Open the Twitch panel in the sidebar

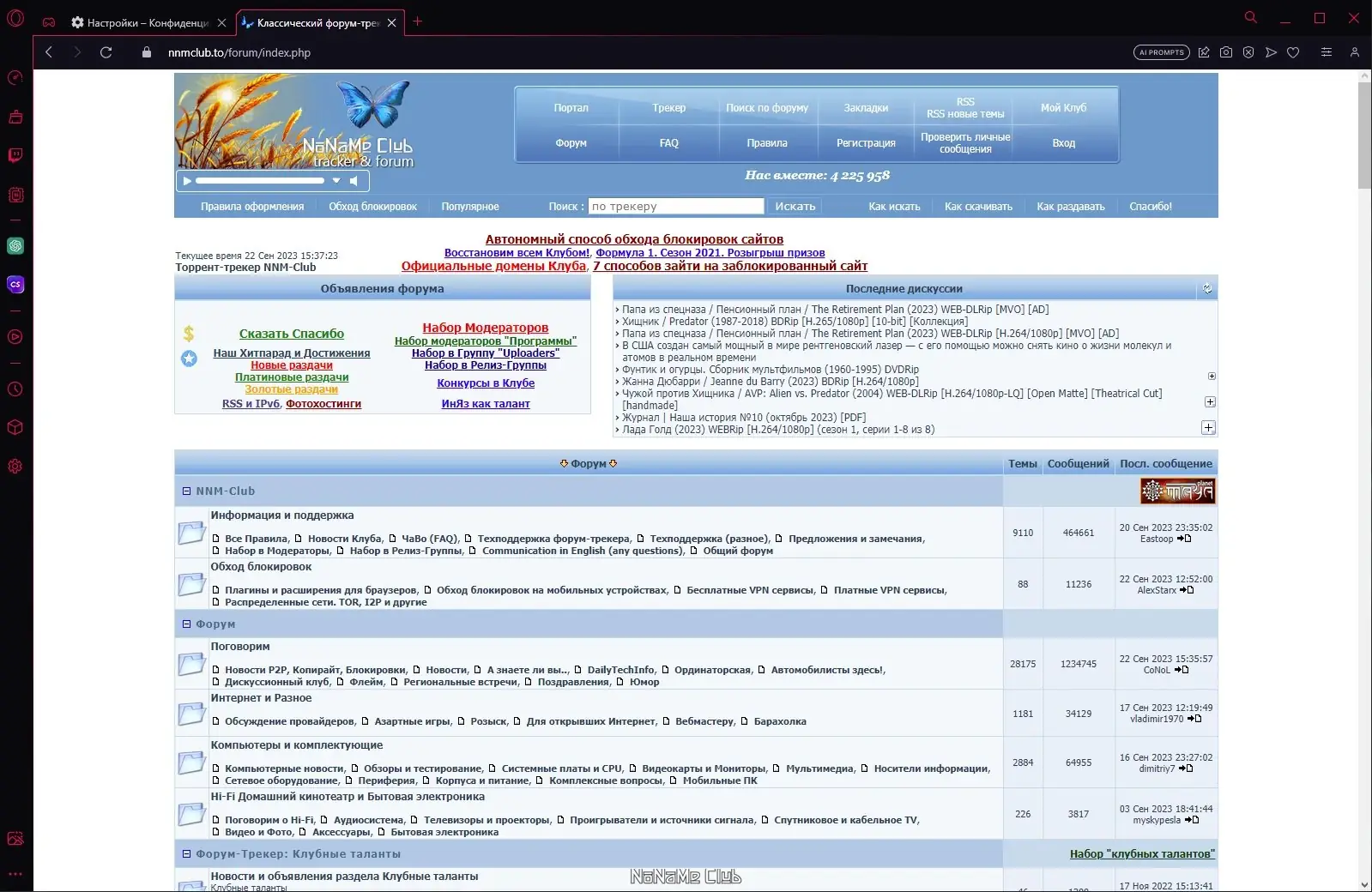point(15,155)
